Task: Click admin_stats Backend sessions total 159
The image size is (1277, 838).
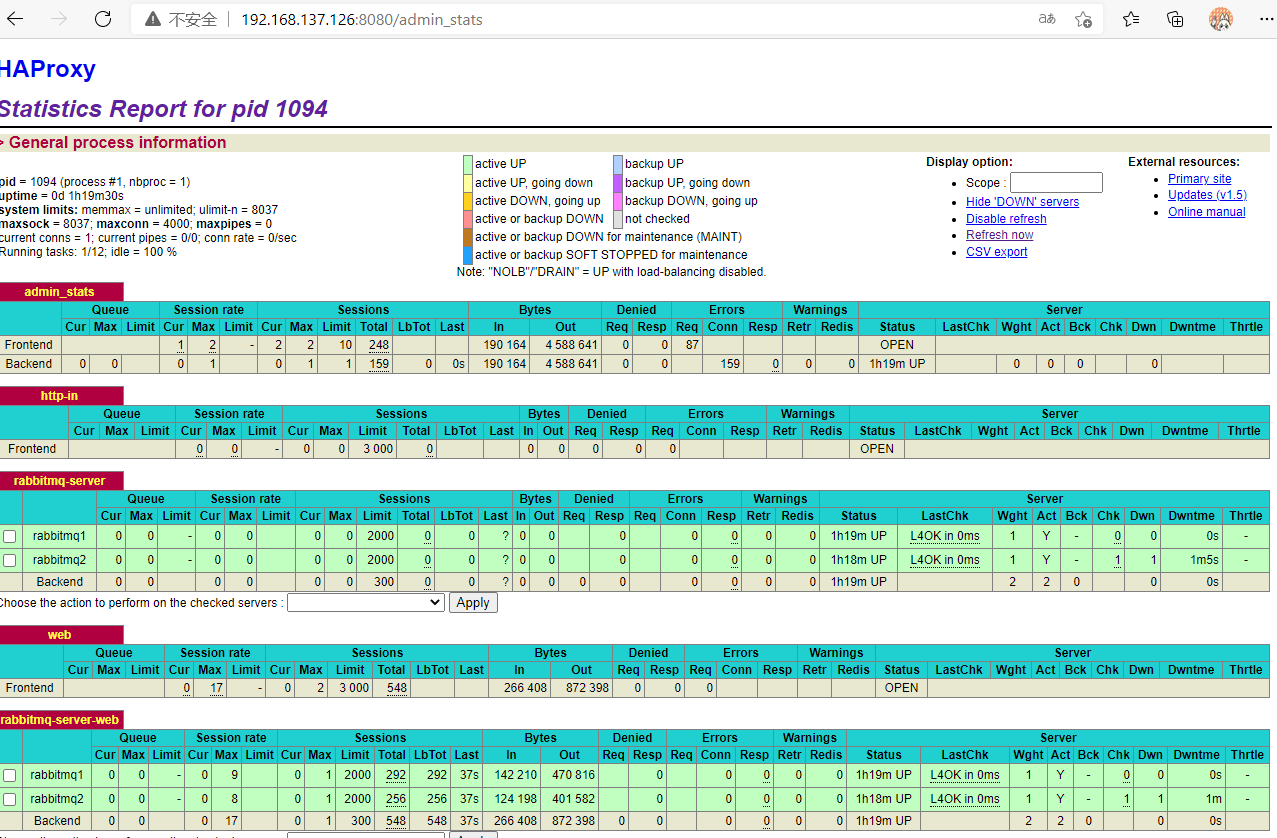Action: coord(378,364)
